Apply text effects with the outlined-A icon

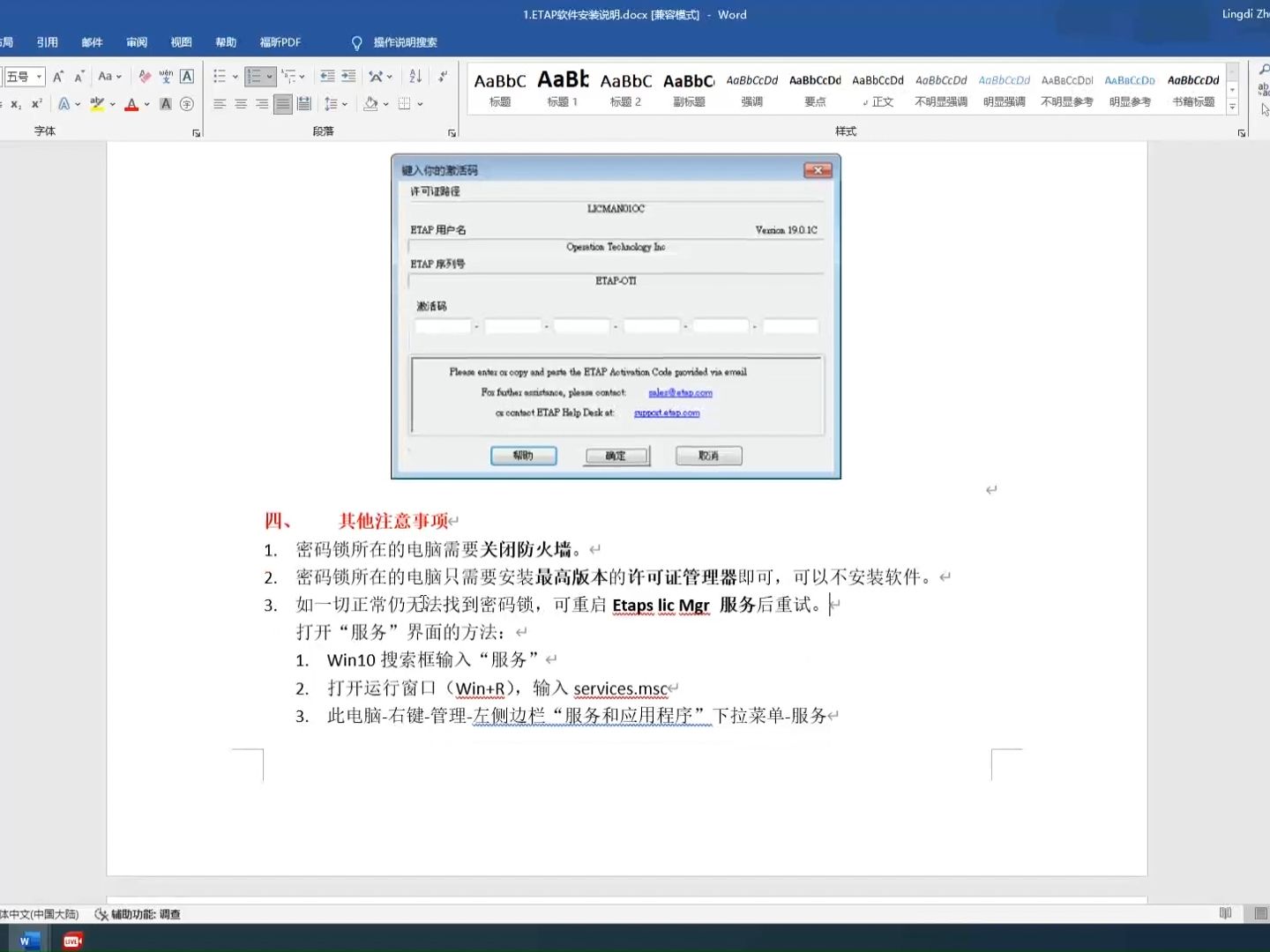(63, 104)
